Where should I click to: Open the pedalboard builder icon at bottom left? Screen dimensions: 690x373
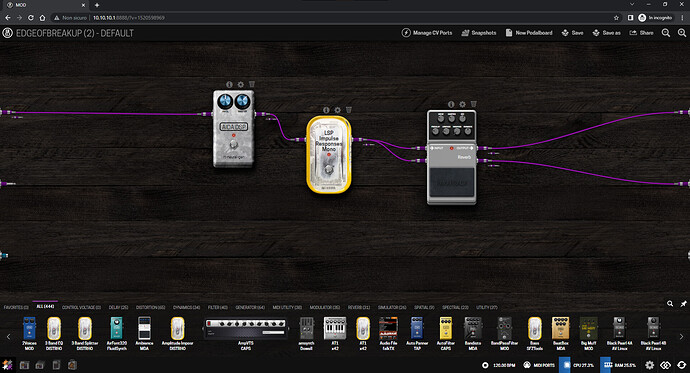[x=7, y=365]
